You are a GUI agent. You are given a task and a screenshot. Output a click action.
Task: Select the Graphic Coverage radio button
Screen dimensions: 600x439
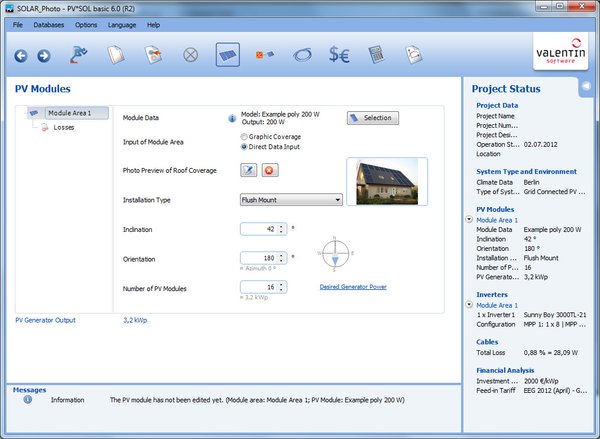245,136
